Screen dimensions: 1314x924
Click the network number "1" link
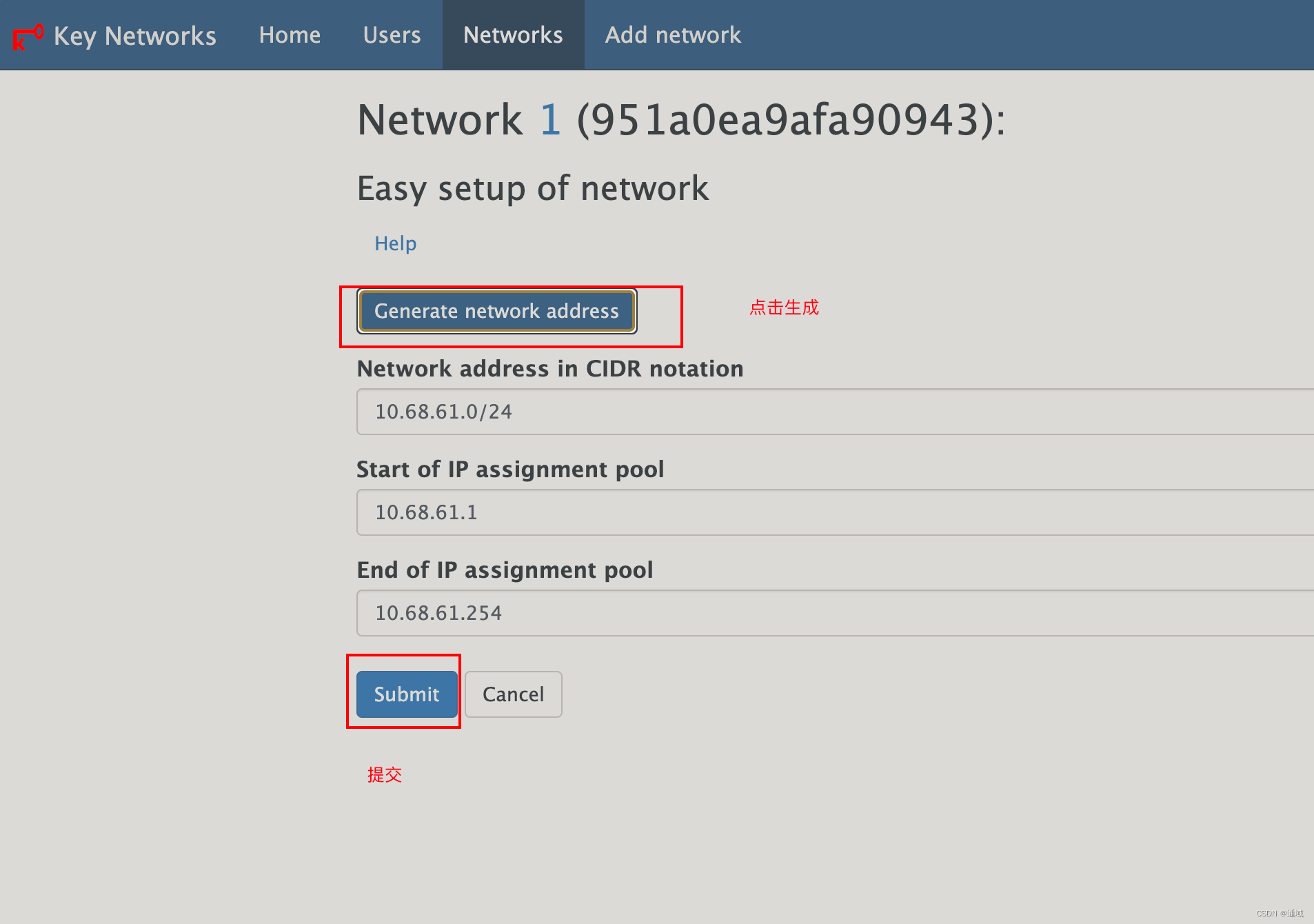pos(549,120)
